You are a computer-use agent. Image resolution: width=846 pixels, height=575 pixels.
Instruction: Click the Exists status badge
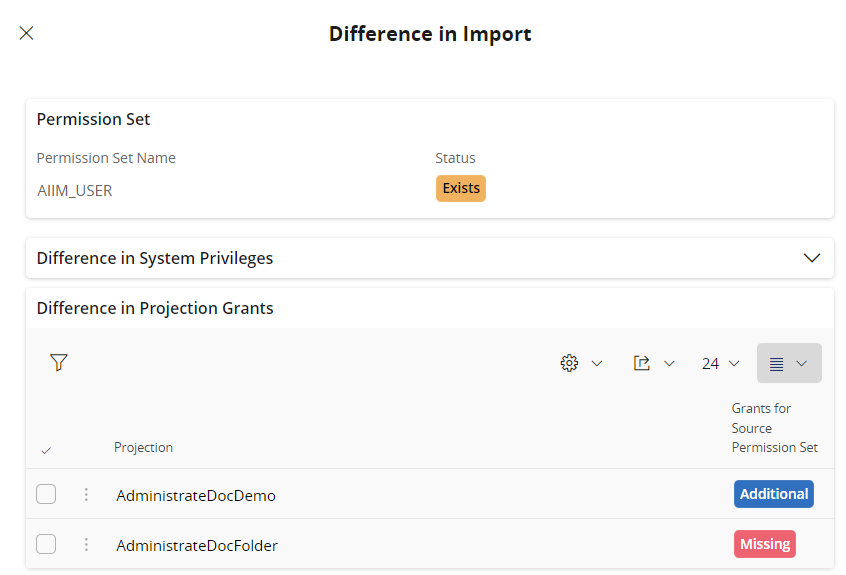pyautogui.click(x=461, y=188)
